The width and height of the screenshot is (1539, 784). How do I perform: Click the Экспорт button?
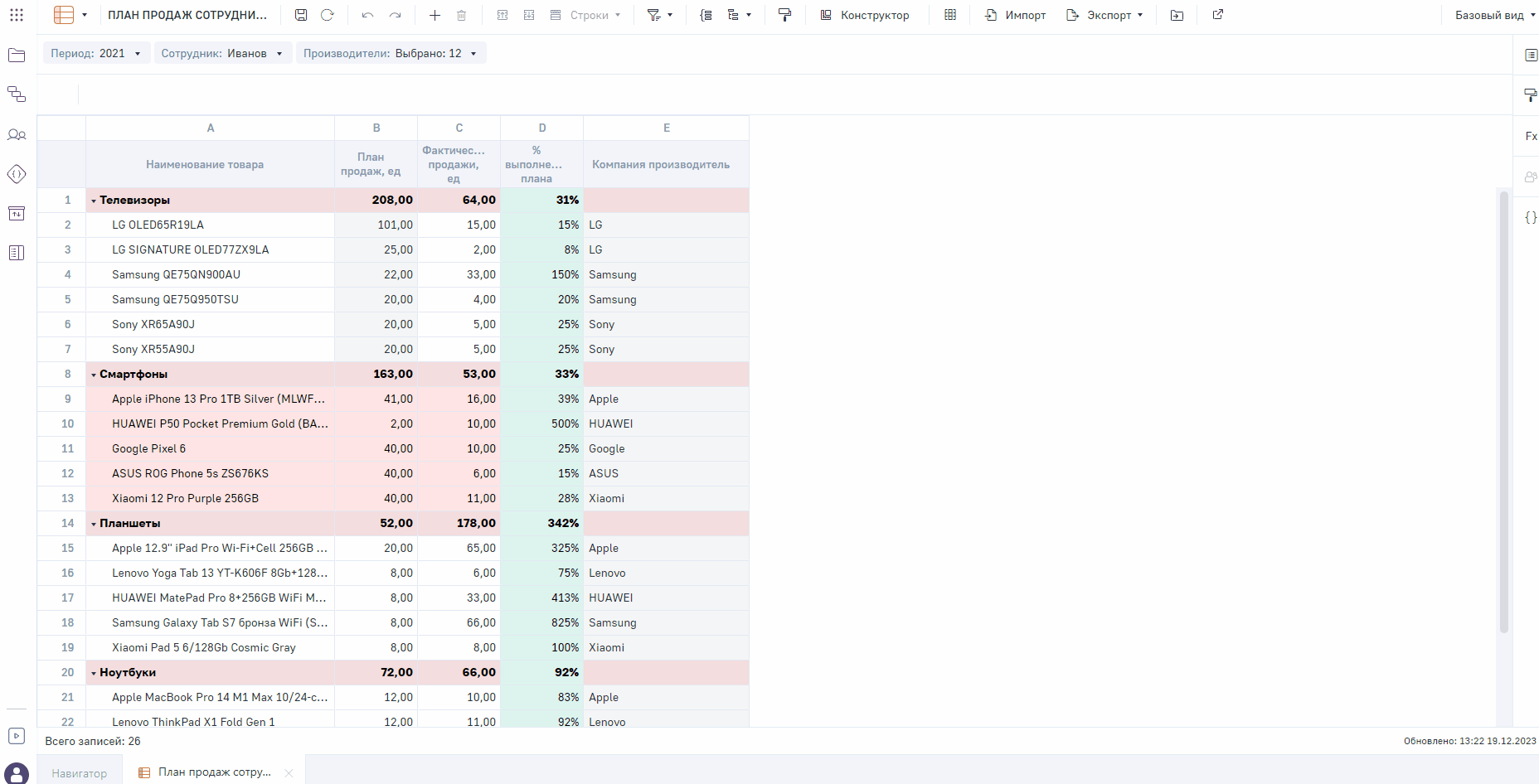1104,15
